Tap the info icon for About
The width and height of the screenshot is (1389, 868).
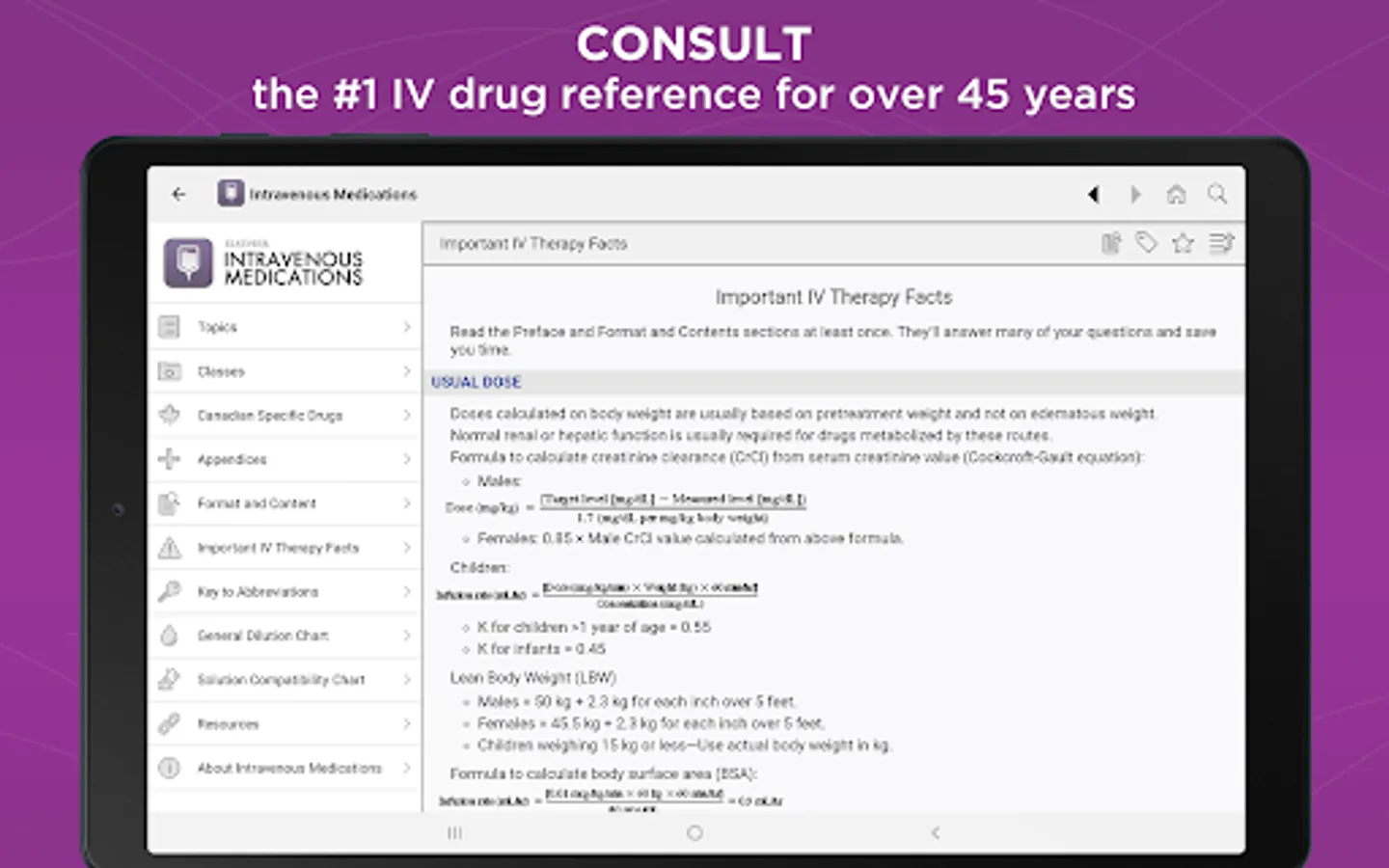(169, 768)
